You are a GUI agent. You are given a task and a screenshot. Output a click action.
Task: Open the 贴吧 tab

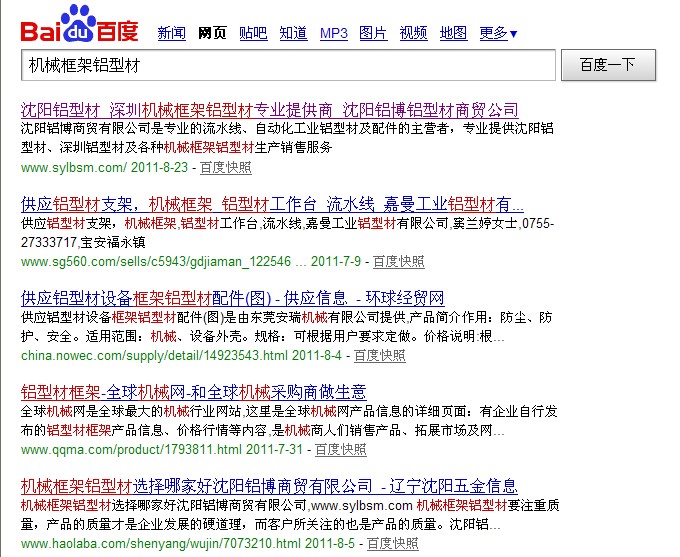(253, 34)
